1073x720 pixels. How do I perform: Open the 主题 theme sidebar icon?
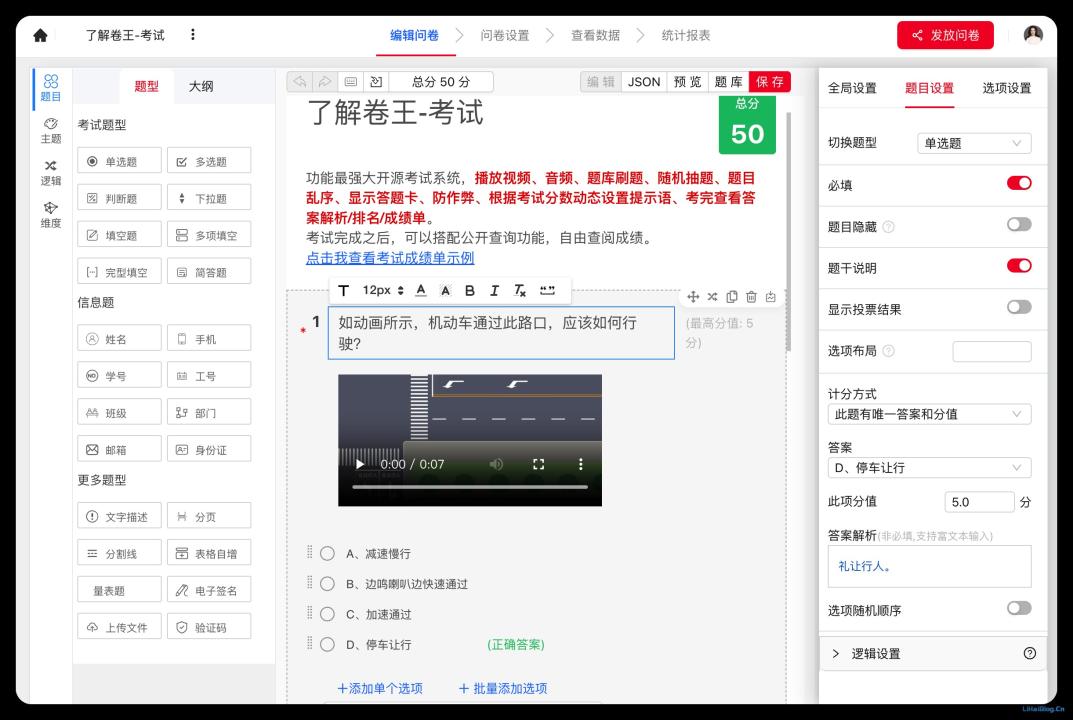[51, 131]
